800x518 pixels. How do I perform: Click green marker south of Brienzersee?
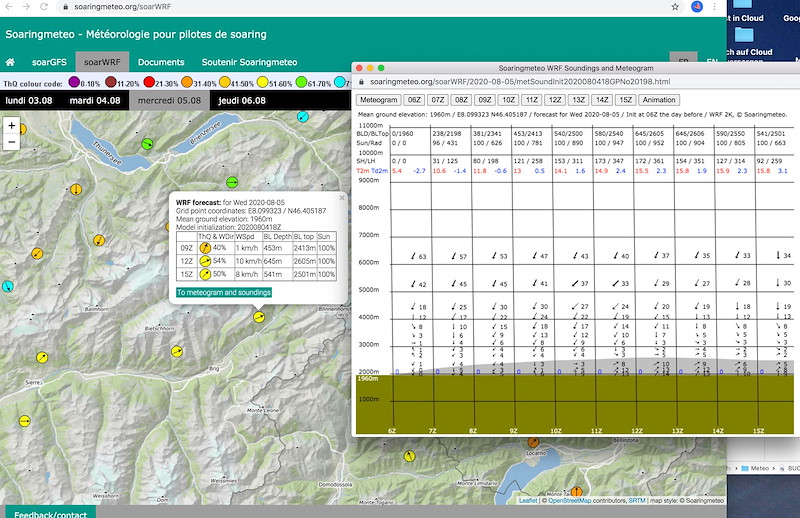tap(232, 182)
